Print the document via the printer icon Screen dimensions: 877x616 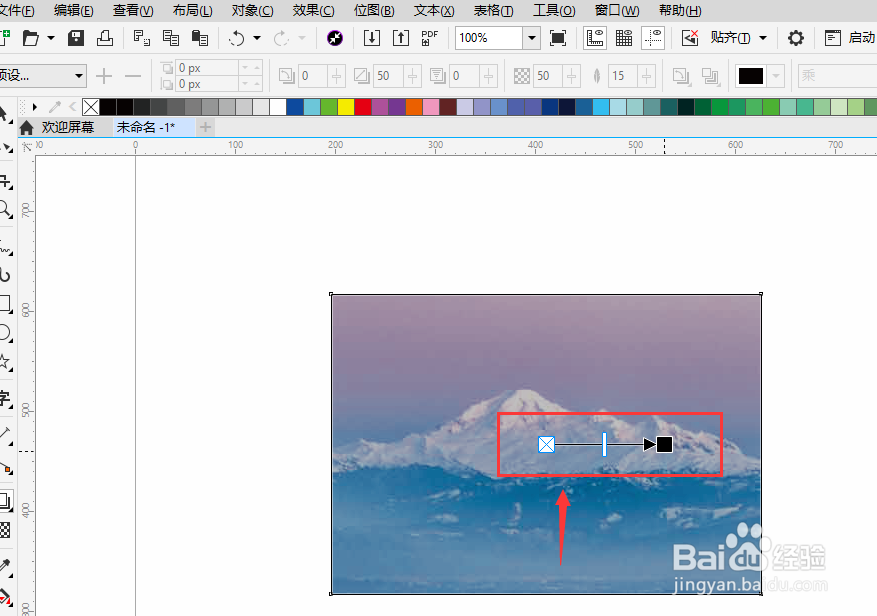[105, 38]
